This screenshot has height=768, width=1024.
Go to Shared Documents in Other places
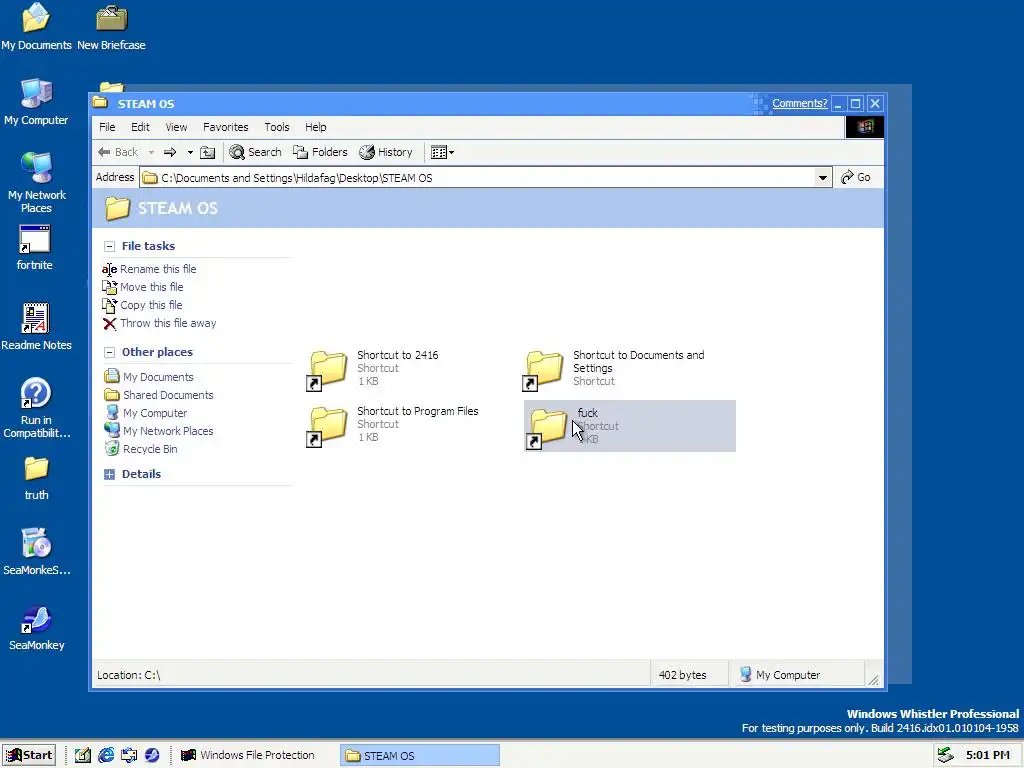(x=159, y=395)
